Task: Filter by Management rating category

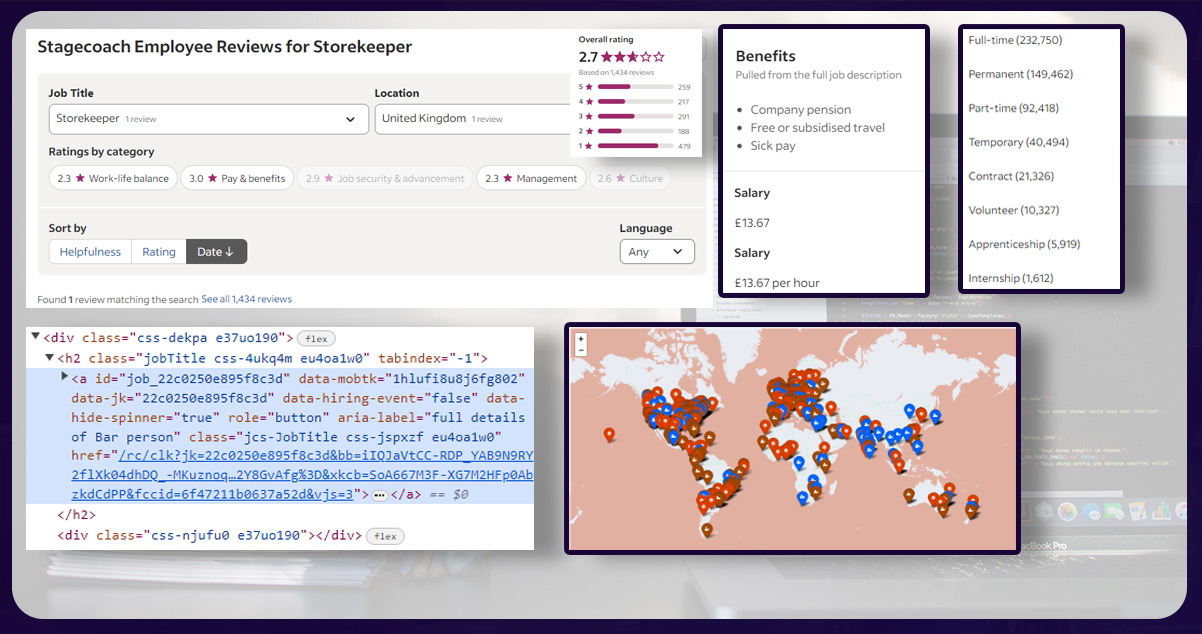Action: point(531,178)
